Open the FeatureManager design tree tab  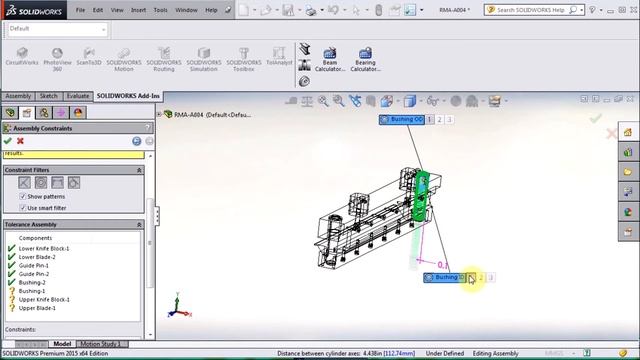click(x=10, y=113)
